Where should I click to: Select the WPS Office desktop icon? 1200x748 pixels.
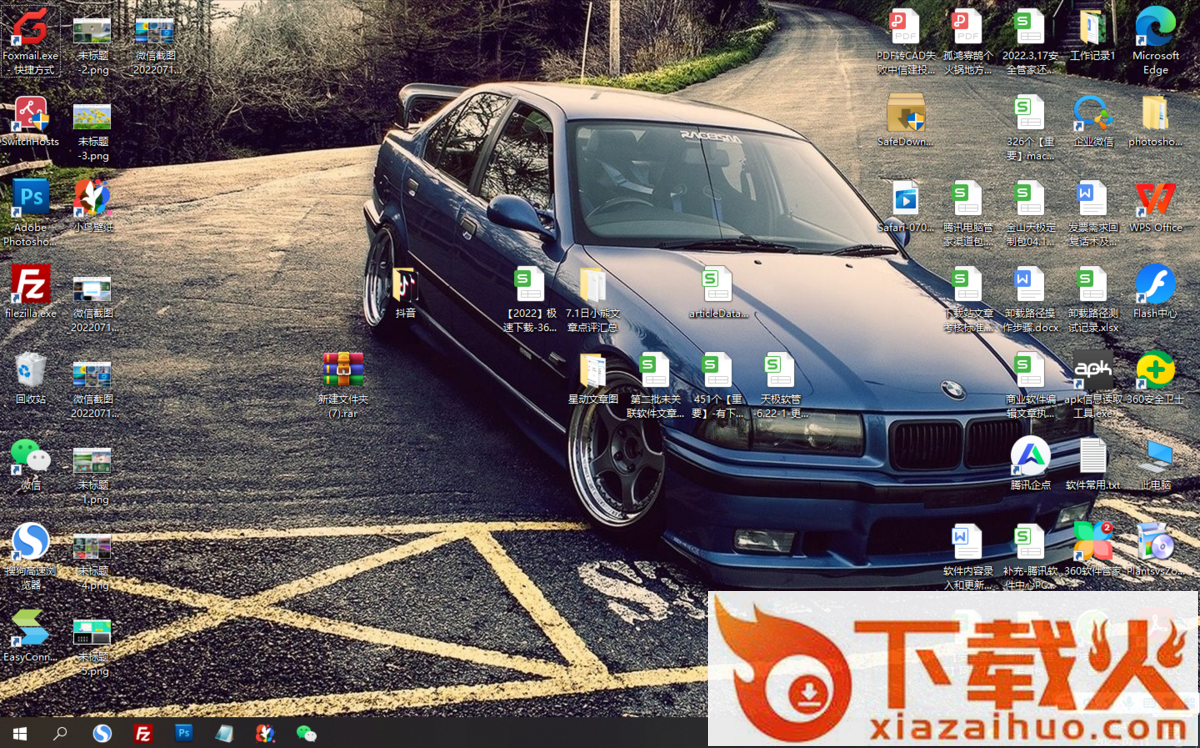1155,199
